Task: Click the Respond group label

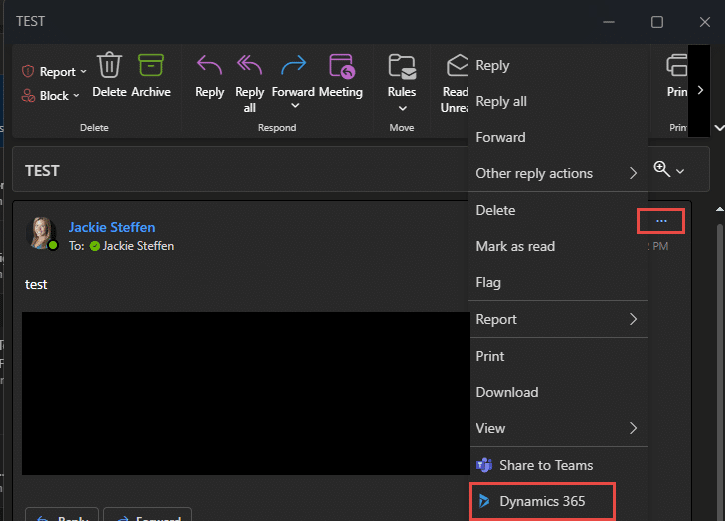Action: click(277, 128)
